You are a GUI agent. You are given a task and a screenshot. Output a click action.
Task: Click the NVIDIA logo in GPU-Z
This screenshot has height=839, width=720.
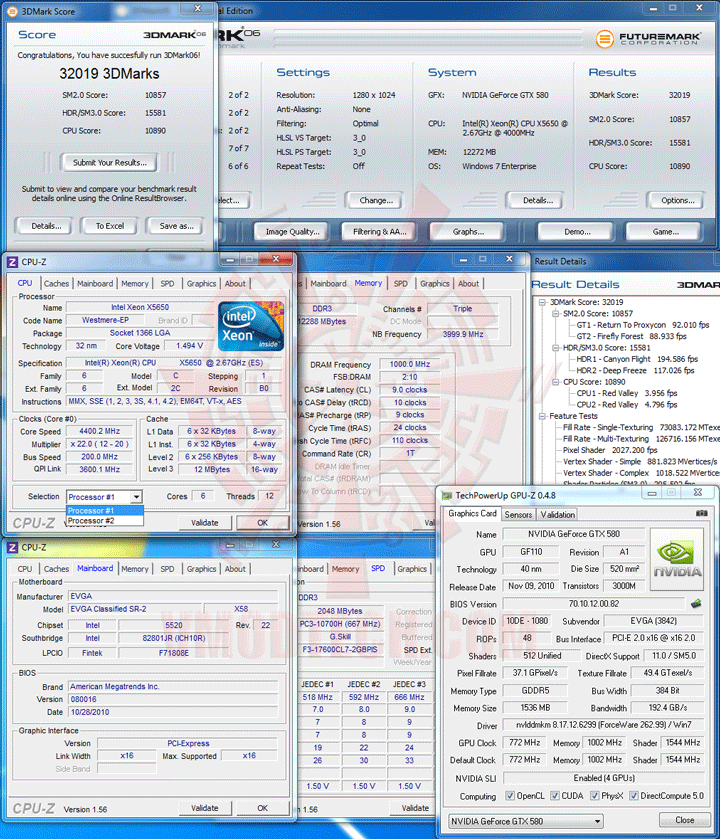(x=677, y=559)
